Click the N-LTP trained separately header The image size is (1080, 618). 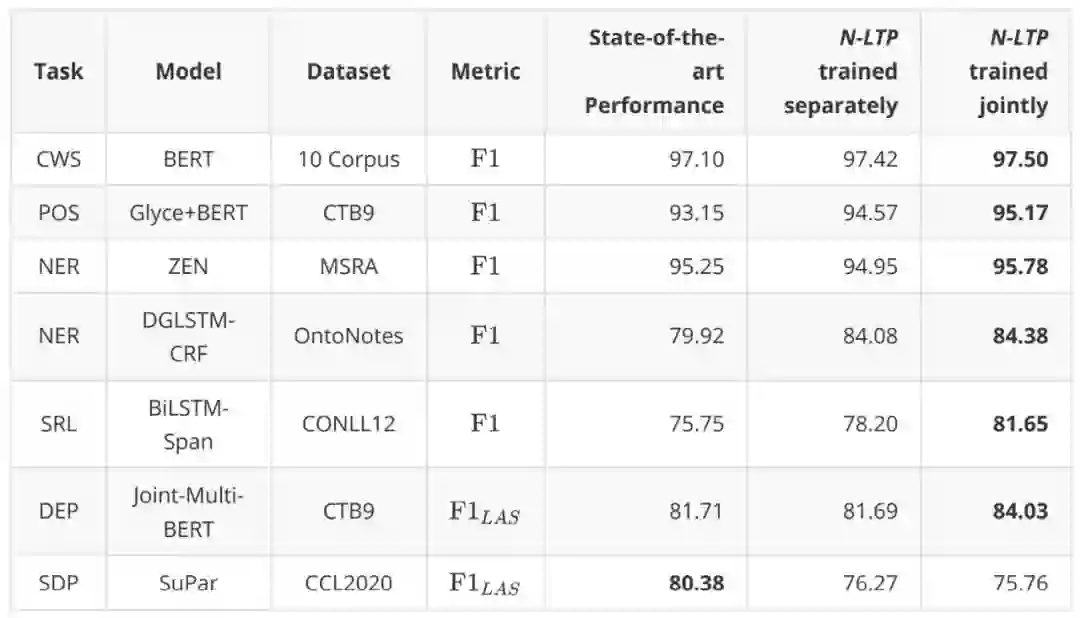point(840,72)
